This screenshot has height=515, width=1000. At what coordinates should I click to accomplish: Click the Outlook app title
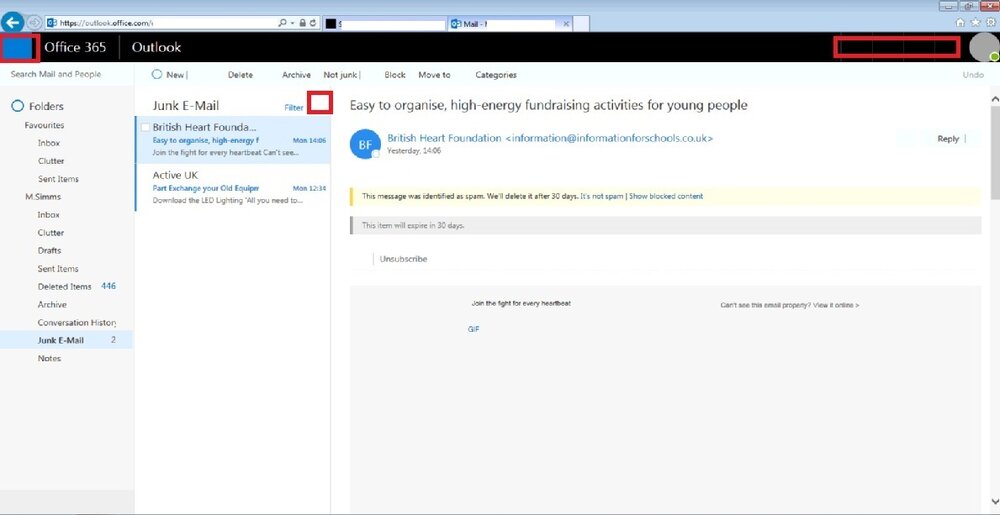point(156,47)
